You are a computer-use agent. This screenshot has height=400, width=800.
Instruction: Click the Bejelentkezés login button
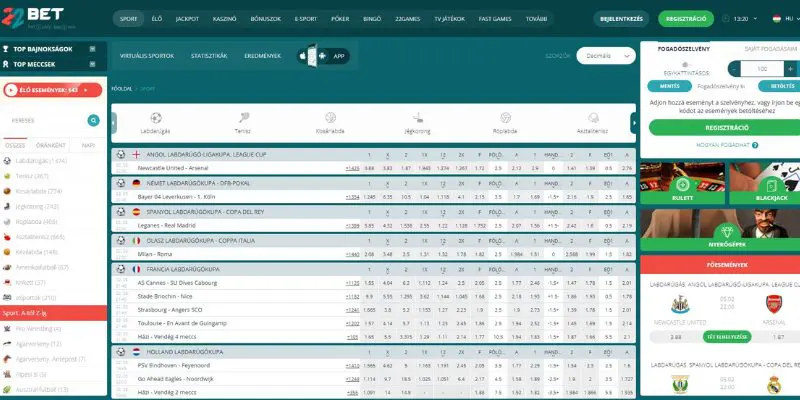pyautogui.click(x=621, y=19)
